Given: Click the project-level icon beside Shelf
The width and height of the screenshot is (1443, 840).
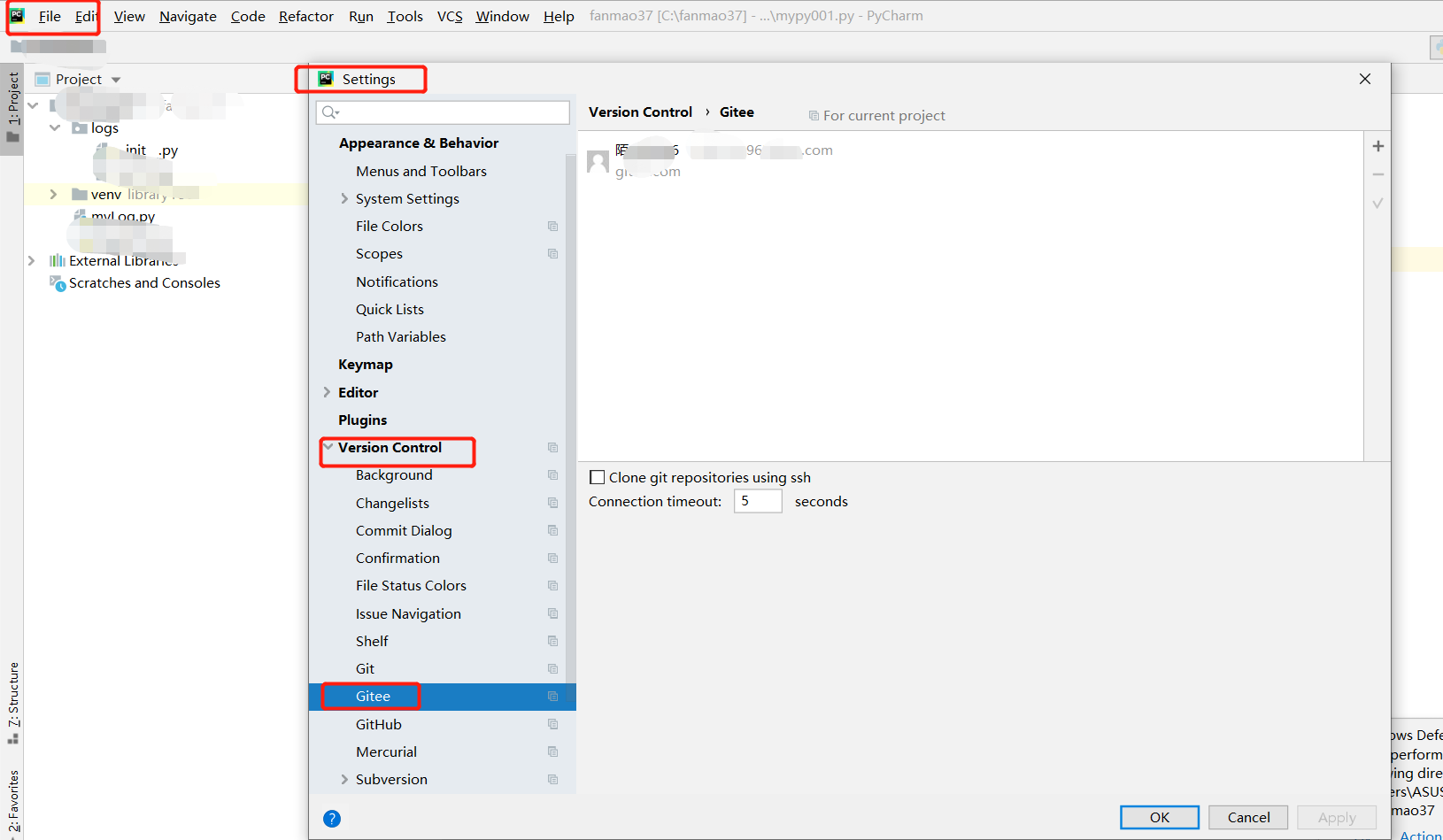Looking at the screenshot, I should coord(553,641).
